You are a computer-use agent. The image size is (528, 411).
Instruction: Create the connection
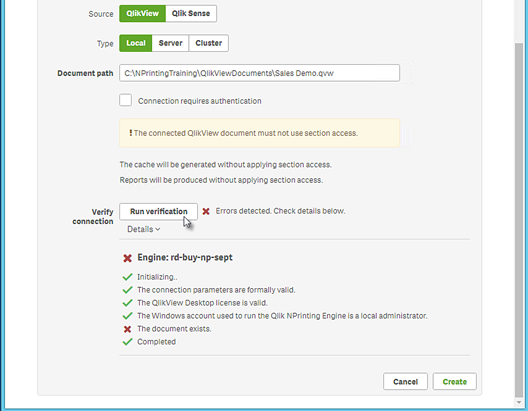click(455, 381)
